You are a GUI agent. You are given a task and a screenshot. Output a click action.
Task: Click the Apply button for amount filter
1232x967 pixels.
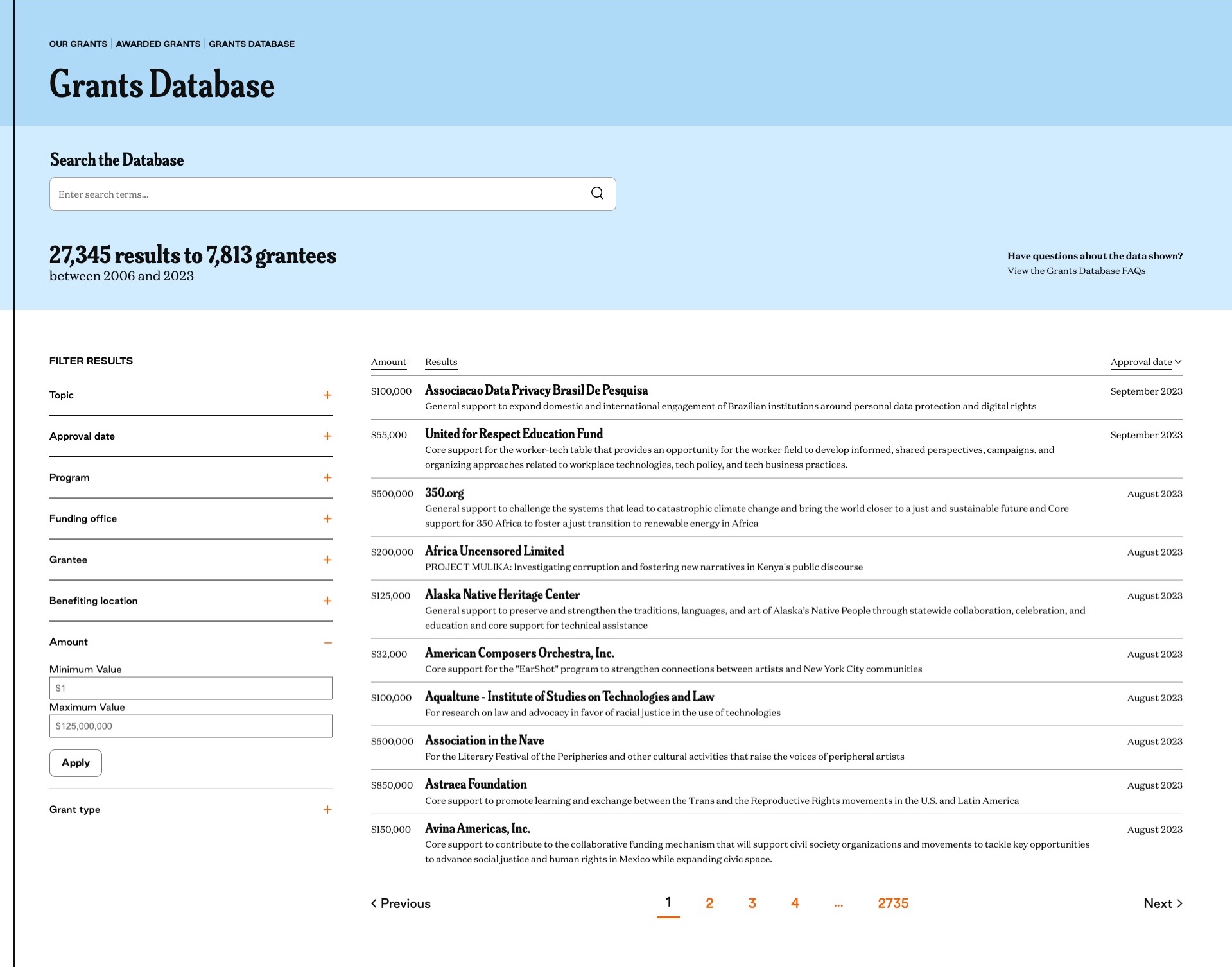[75, 763]
